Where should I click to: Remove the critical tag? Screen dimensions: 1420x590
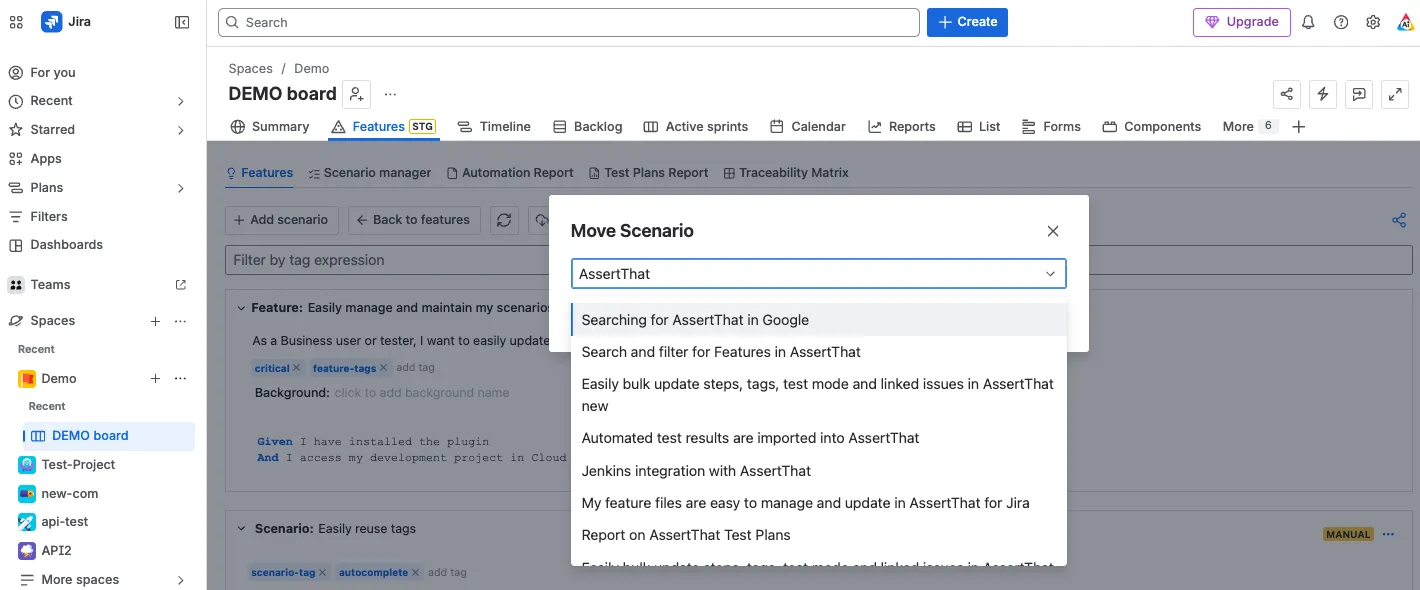tap(296, 369)
